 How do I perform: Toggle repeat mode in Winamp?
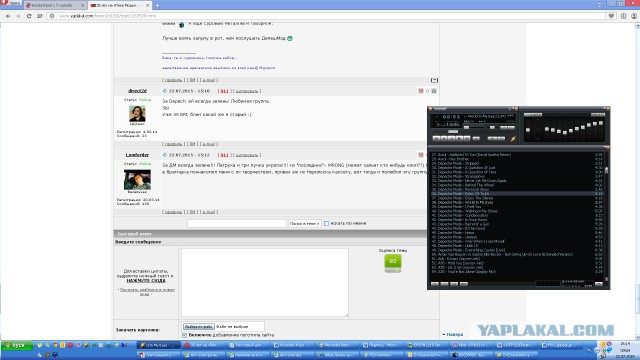502,138
